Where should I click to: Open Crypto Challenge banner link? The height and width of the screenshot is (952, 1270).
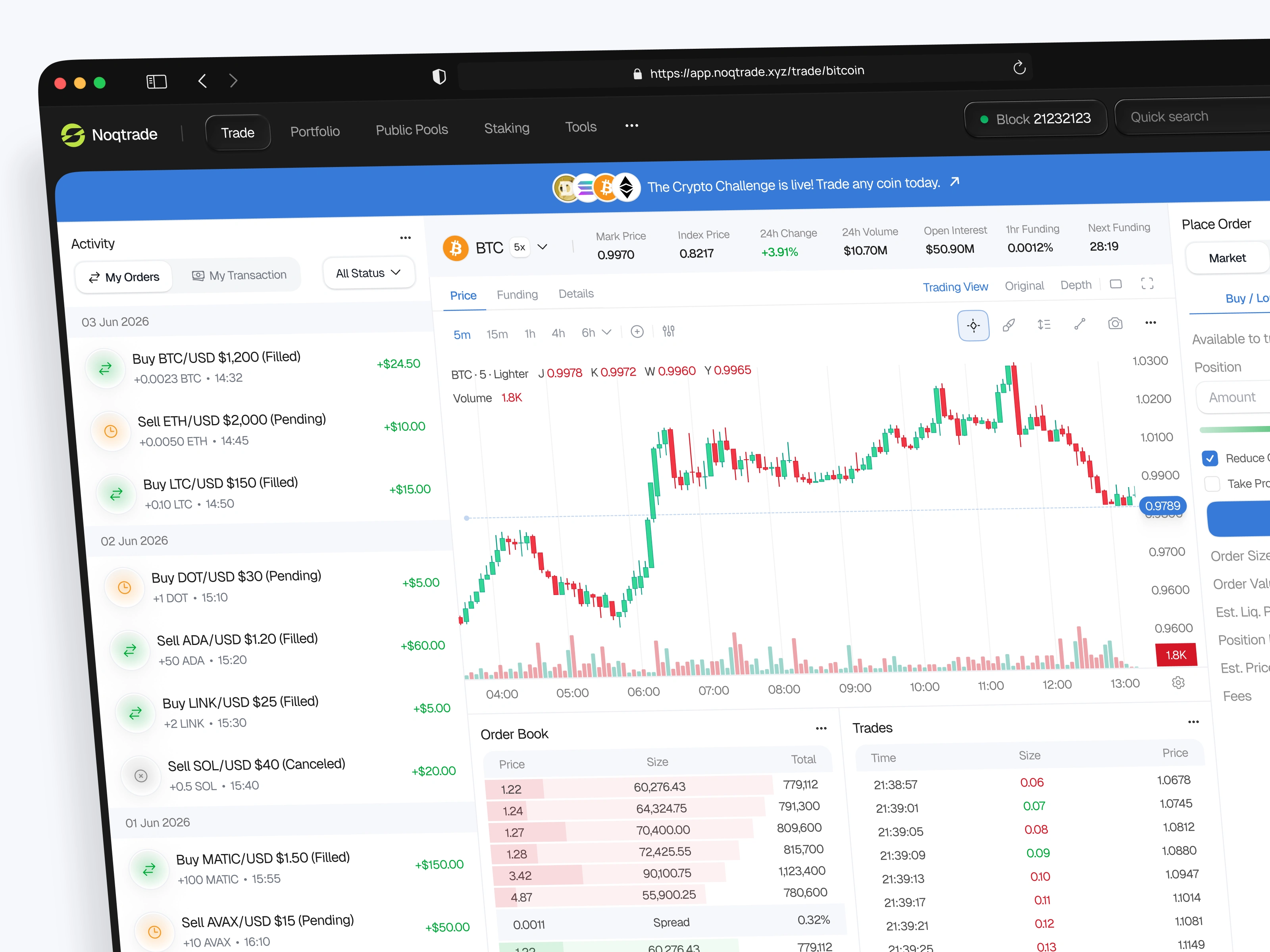pyautogui.click(x=954, y=182)
